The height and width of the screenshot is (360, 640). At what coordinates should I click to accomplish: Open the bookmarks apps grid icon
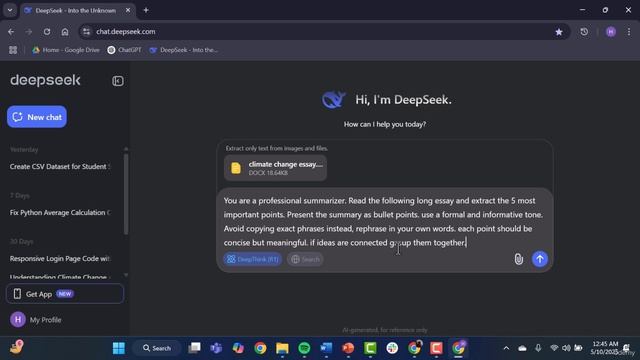coord(13,50)
